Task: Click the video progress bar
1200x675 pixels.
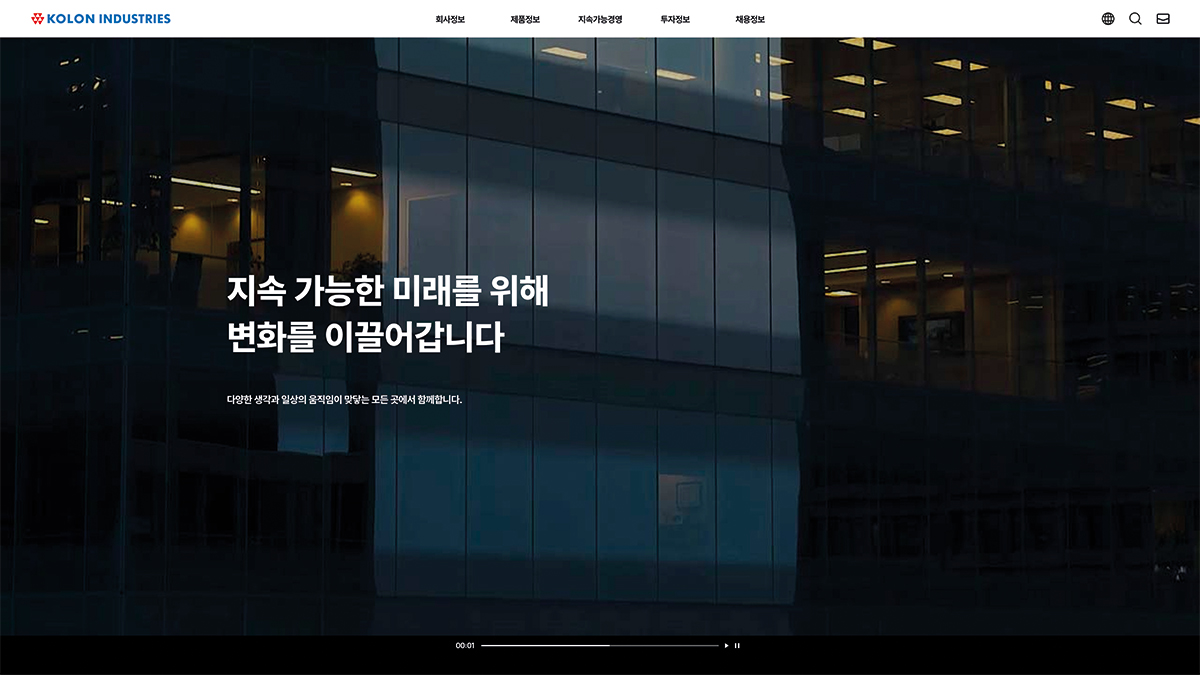Action: coord(599,645)
